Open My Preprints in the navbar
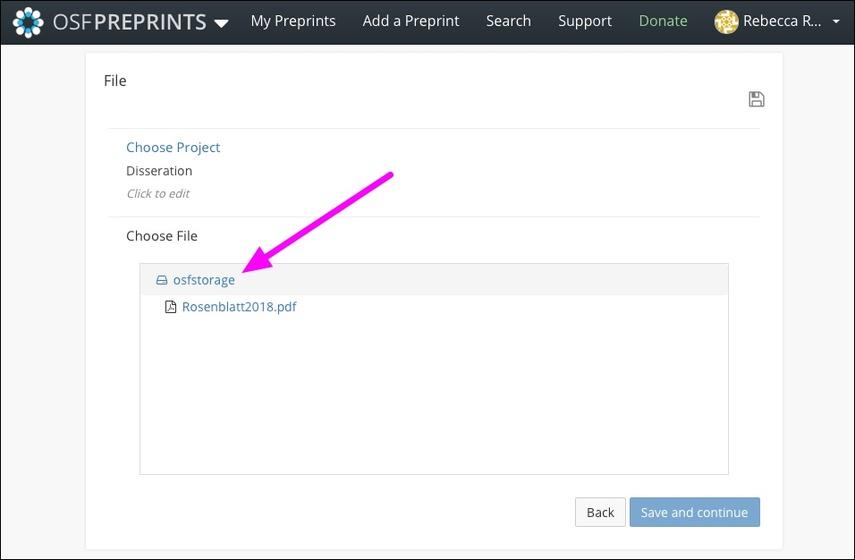Screen dimensions: 855x560 tap(293, 21)
